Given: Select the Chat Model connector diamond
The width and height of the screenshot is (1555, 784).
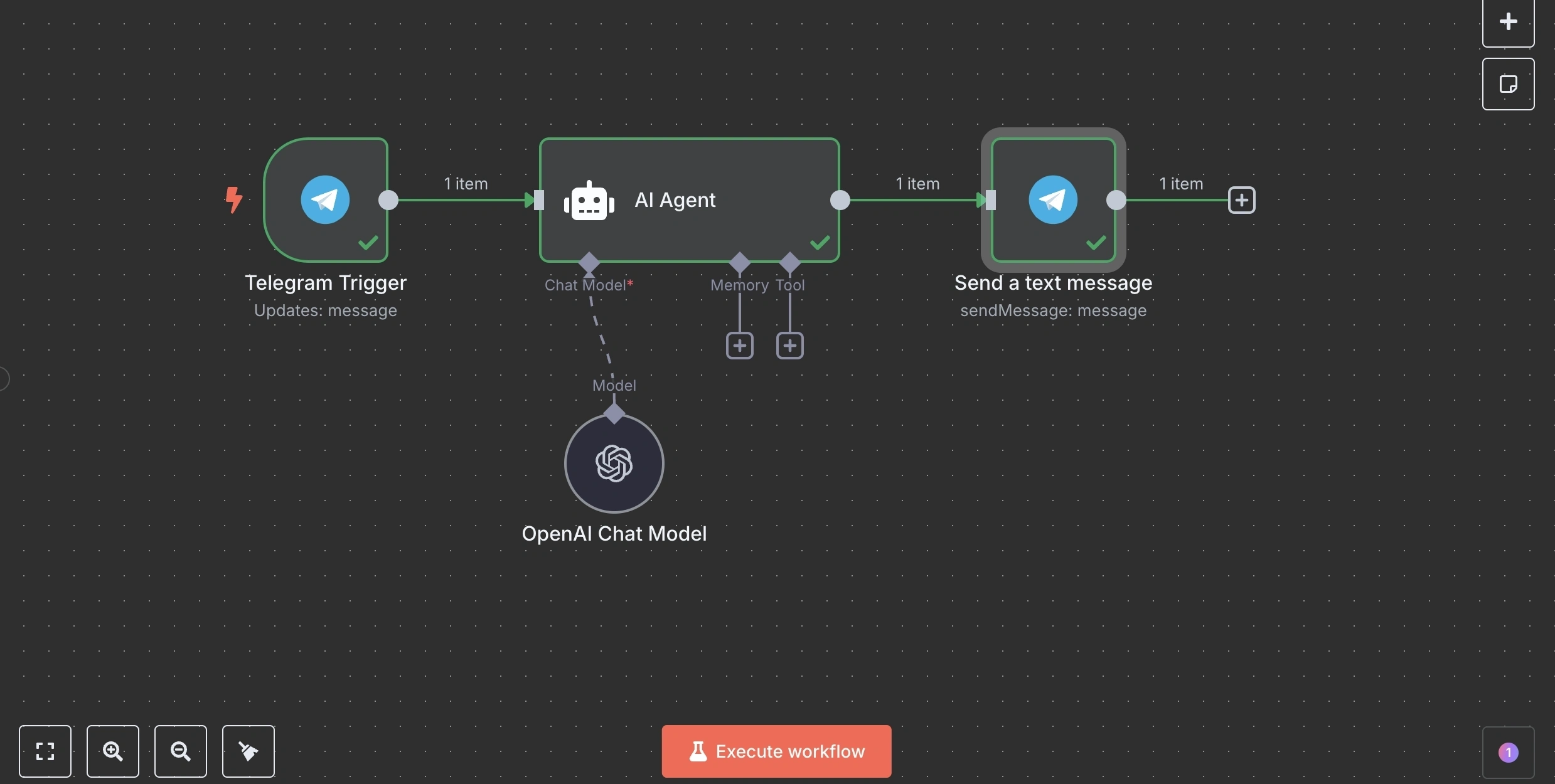Looking at the screenshot, I should tap(587, 262).
